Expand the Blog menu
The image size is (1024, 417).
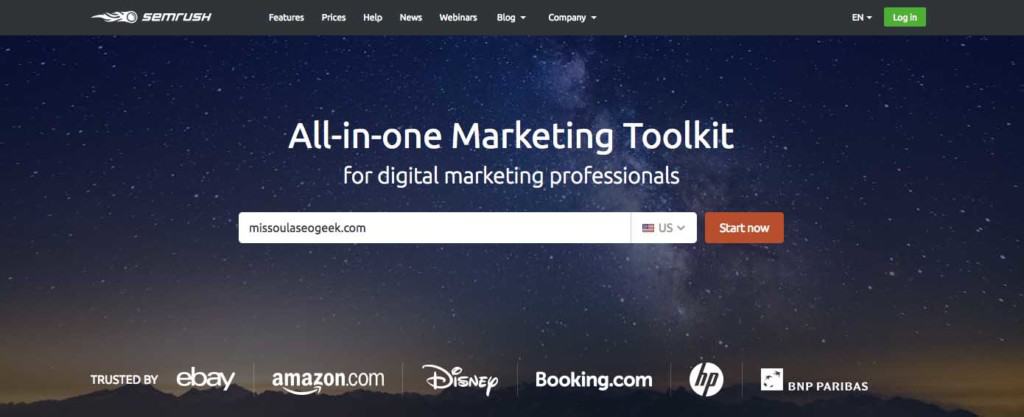pos(511,18)
